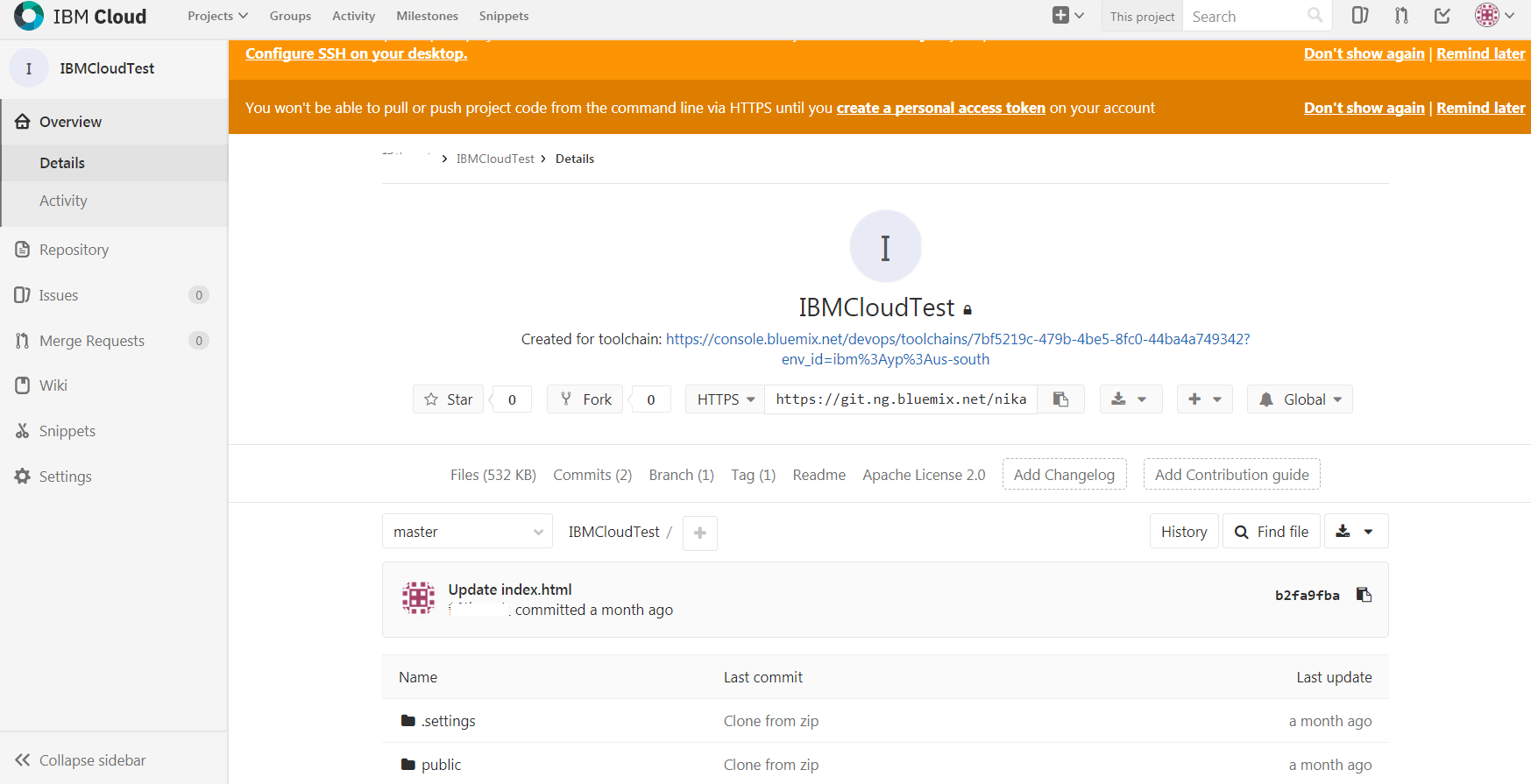Click the IBMCloudTest project avatar in sidebar
This screenshot has height=784, width=1531.
coord(29,68)
